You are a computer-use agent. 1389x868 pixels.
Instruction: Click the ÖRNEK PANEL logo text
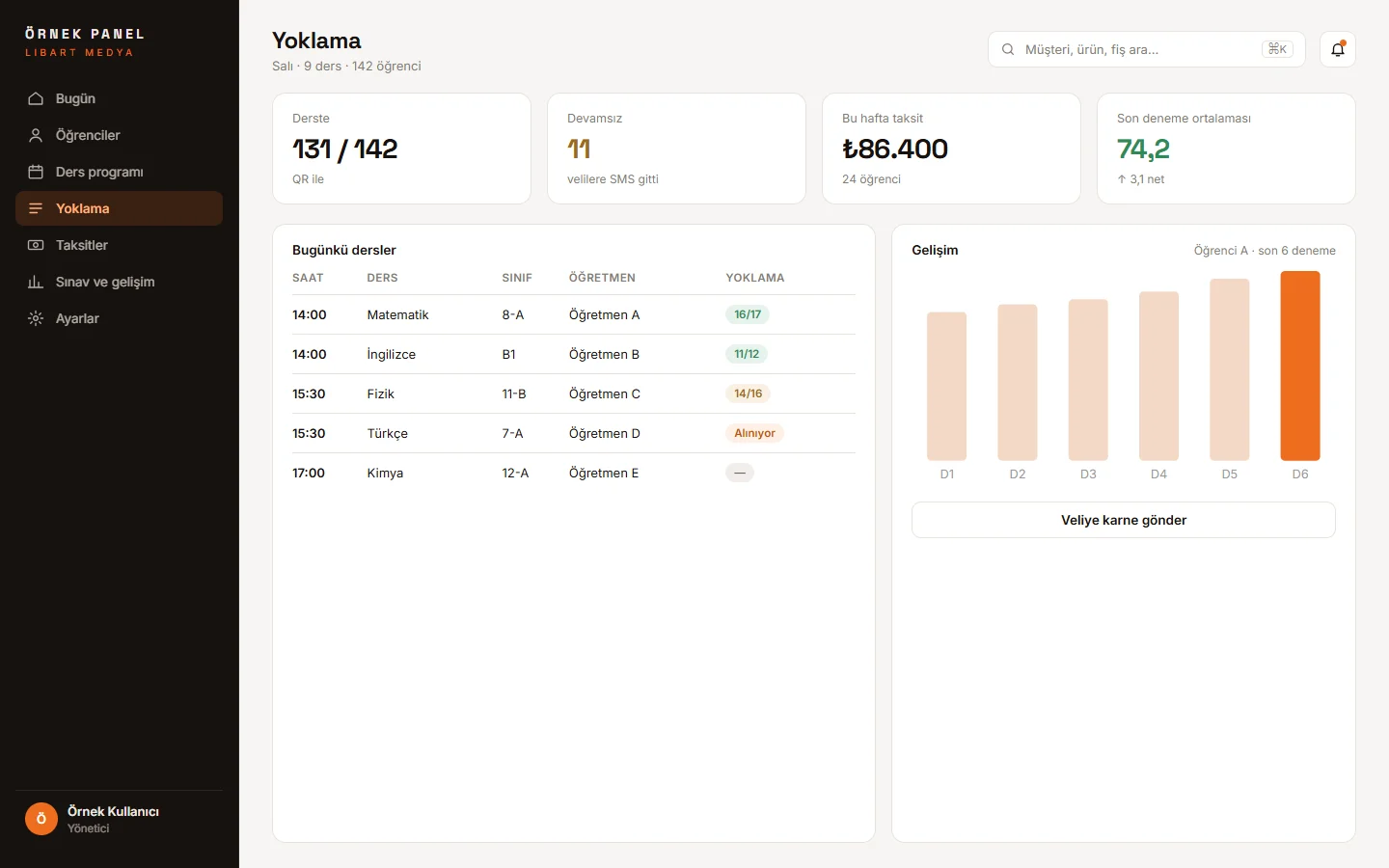(x=85, y=34)
